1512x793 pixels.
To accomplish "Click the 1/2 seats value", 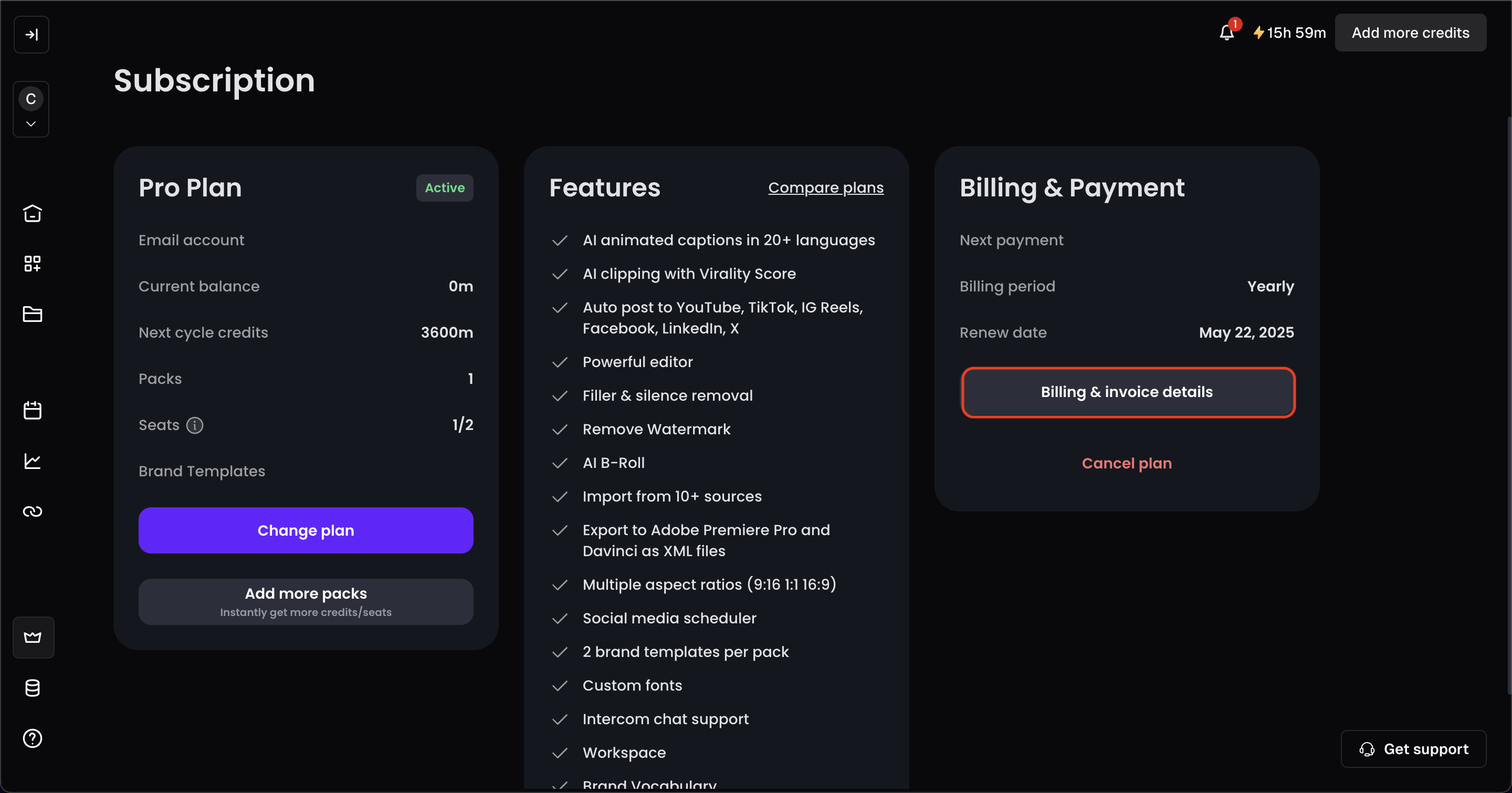I will coord(463,425).
